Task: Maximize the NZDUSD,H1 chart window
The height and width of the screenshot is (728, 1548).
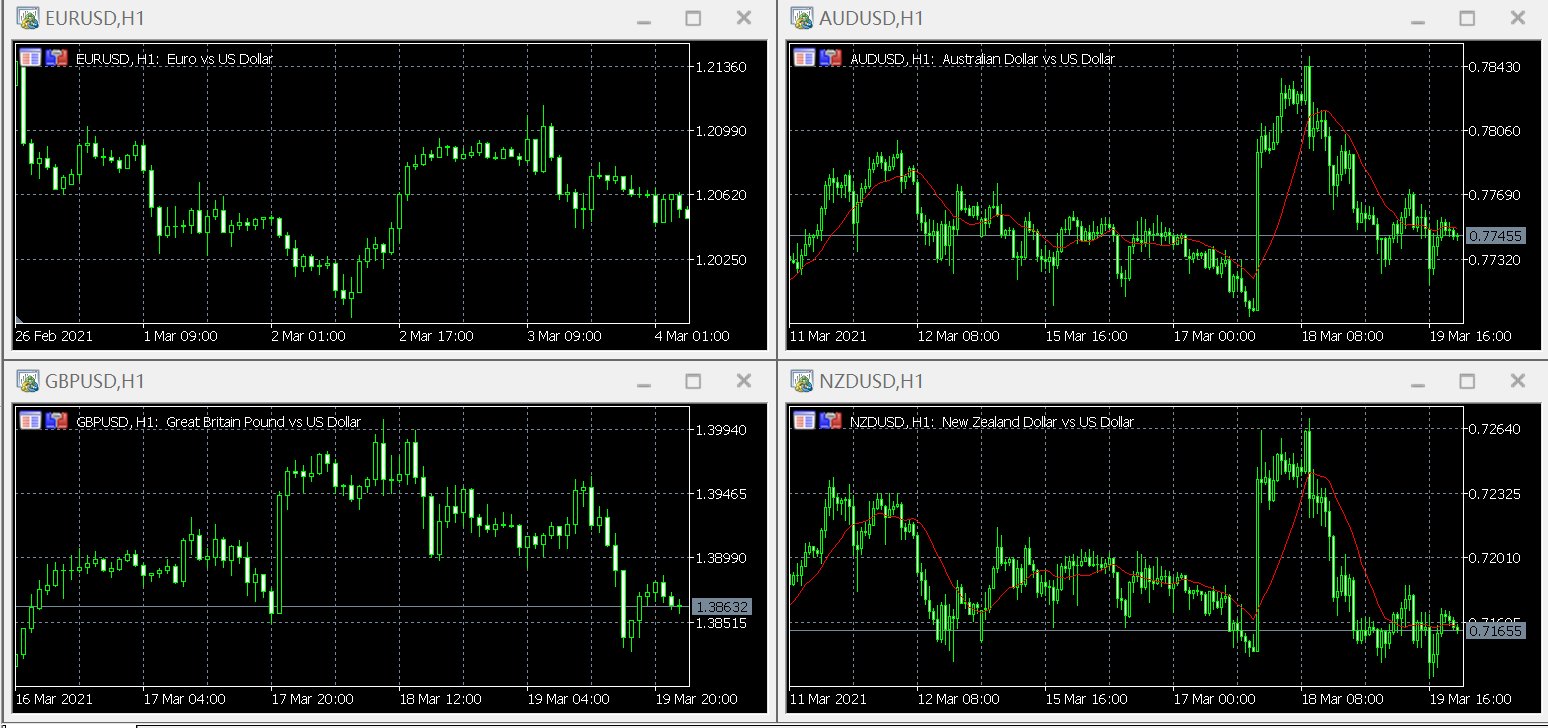Action: (x=1467, y=381)
